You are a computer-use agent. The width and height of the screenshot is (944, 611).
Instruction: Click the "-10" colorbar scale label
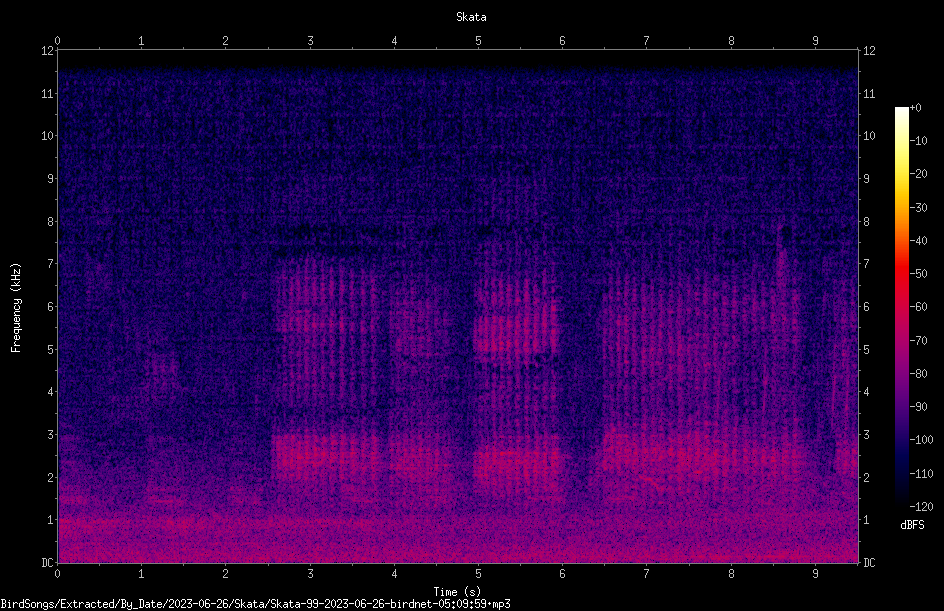tap(918, 141)
